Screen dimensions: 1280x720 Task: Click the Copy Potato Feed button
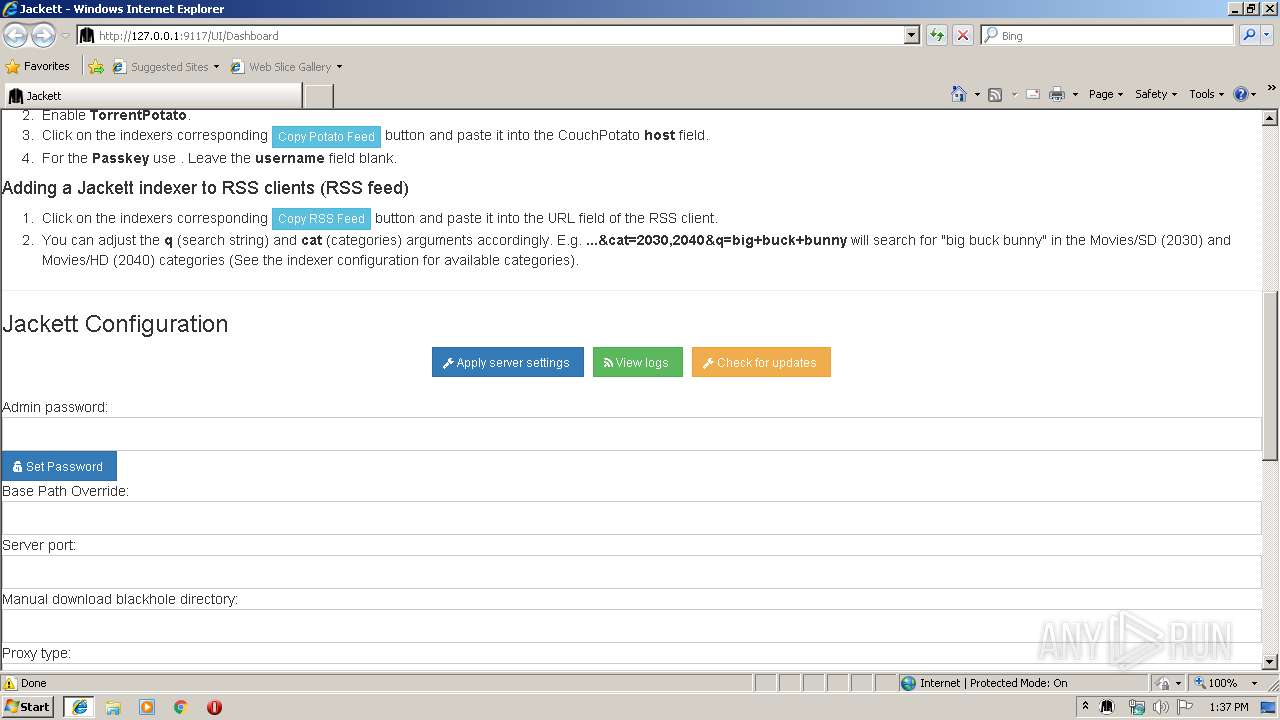[x=326, y=136]
